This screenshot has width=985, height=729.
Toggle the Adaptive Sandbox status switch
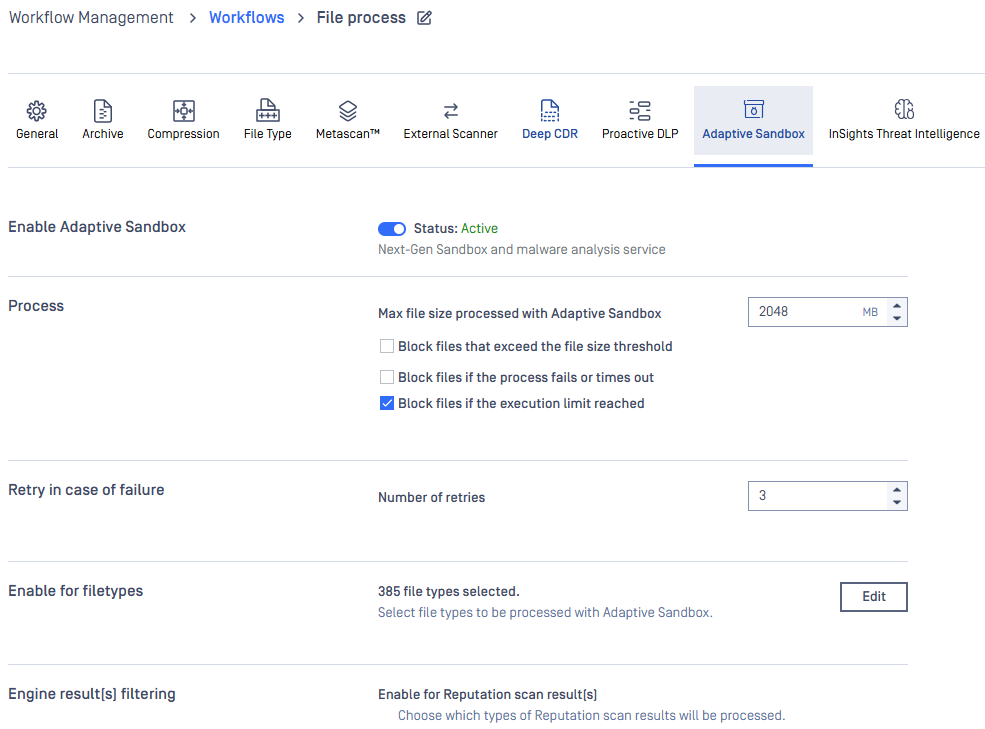392,229
